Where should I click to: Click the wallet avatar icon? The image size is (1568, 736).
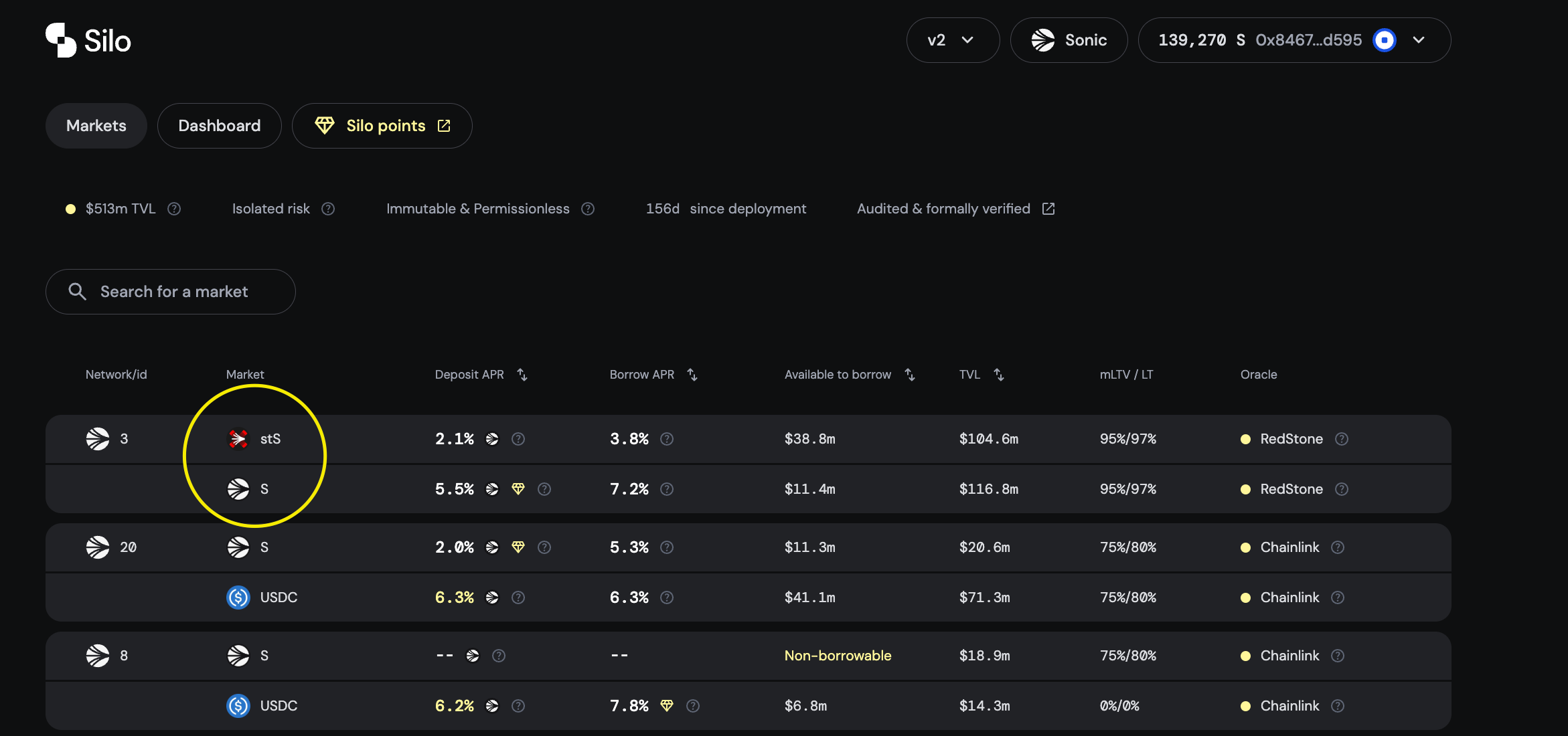point(1385,40)
